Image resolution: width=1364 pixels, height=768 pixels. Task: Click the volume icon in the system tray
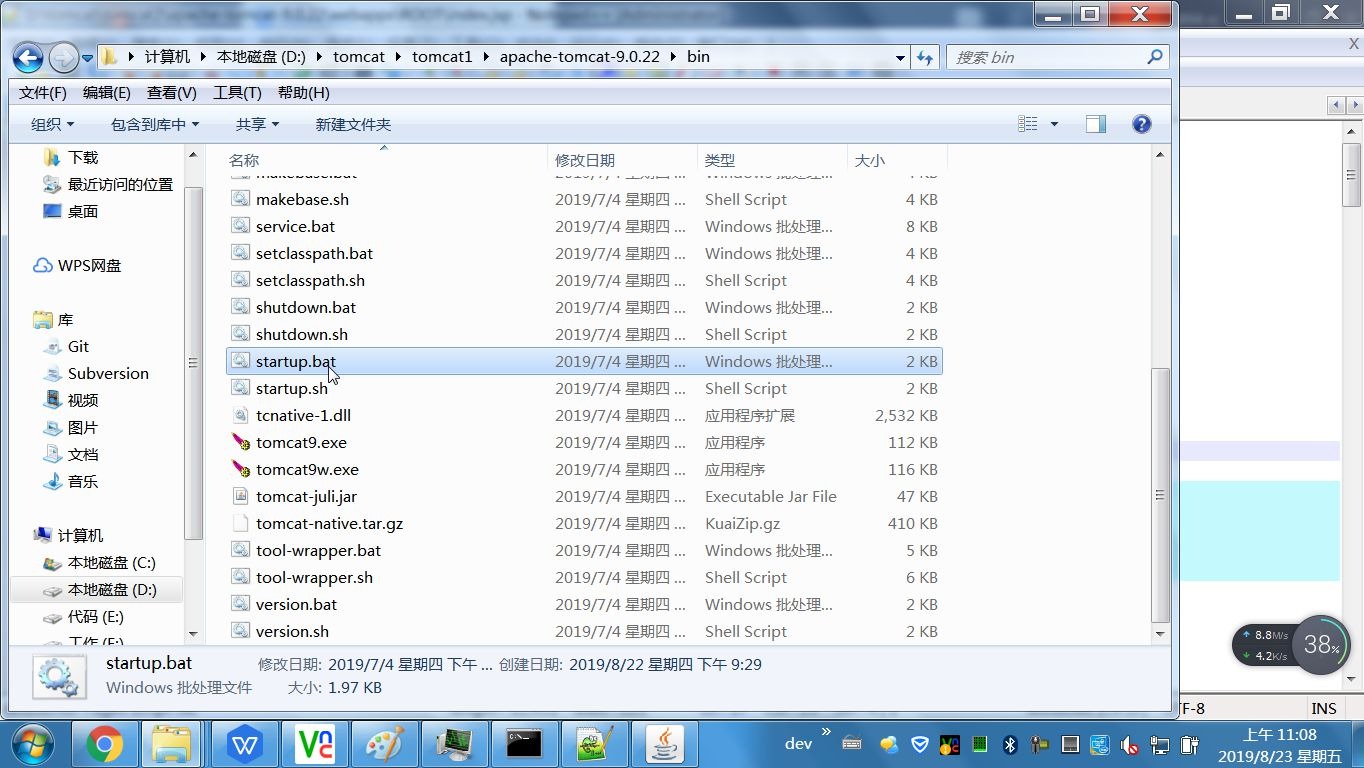[x=1128, y=744]
